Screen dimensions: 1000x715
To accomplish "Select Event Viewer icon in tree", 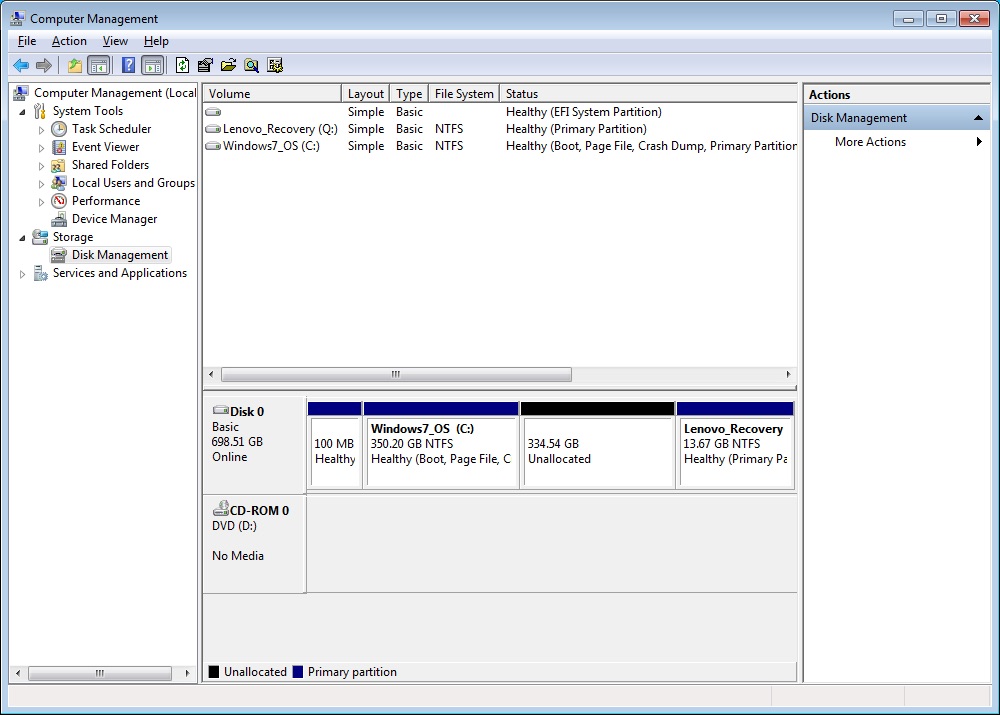I will pos(59,147).
